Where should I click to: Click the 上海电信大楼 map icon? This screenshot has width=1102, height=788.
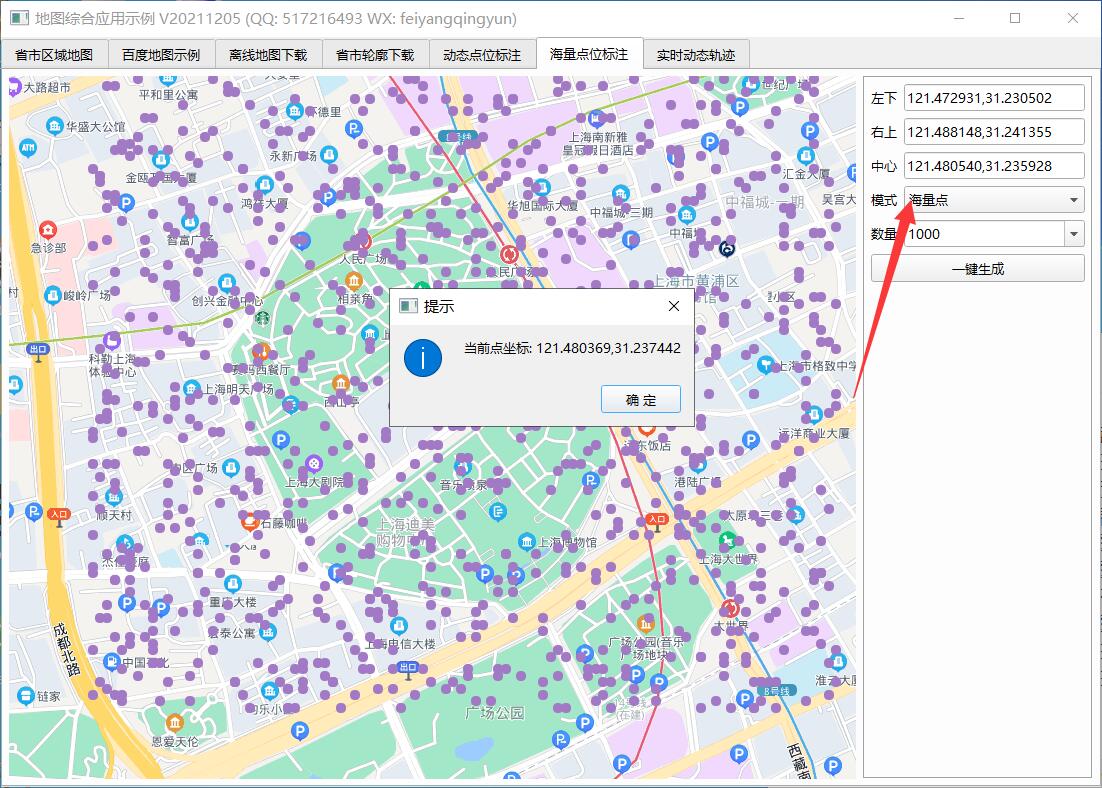coord(399,625)
